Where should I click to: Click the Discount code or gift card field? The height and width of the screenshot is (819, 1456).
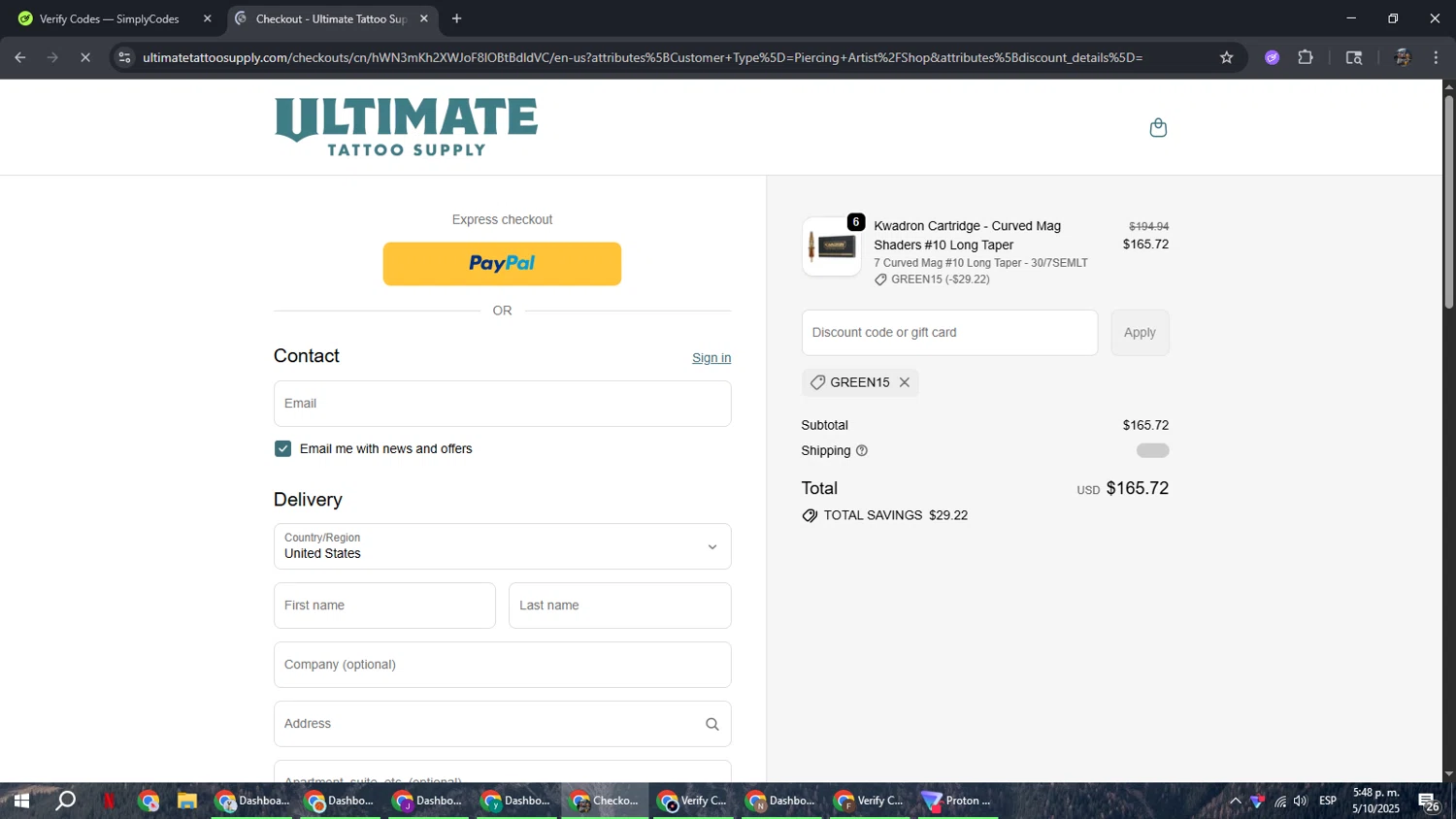pos(949,333)
